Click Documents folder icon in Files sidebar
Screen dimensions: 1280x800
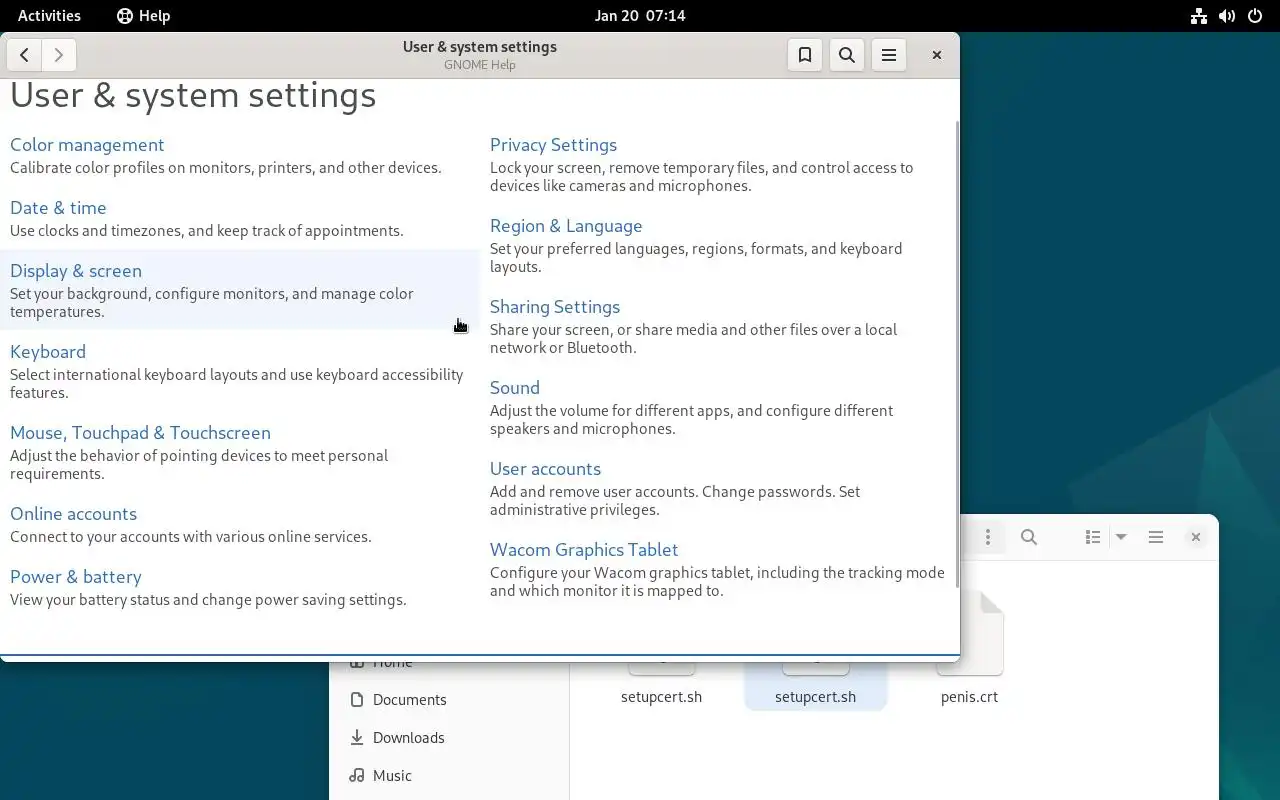tap(357, 700)
